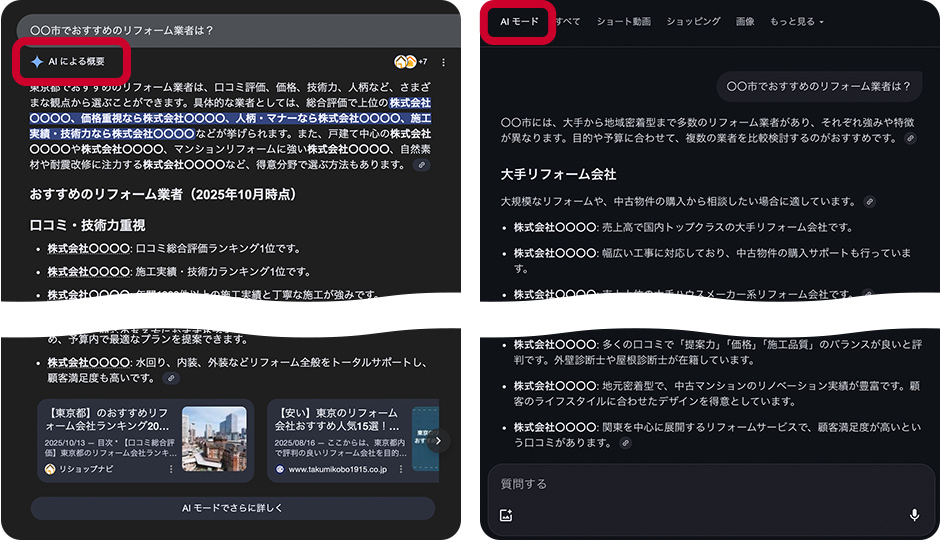Viewport: 940px width, 540px height.
Task: Open the three-dot menu beside the +7 sources
Action: (x=443, y=62)
